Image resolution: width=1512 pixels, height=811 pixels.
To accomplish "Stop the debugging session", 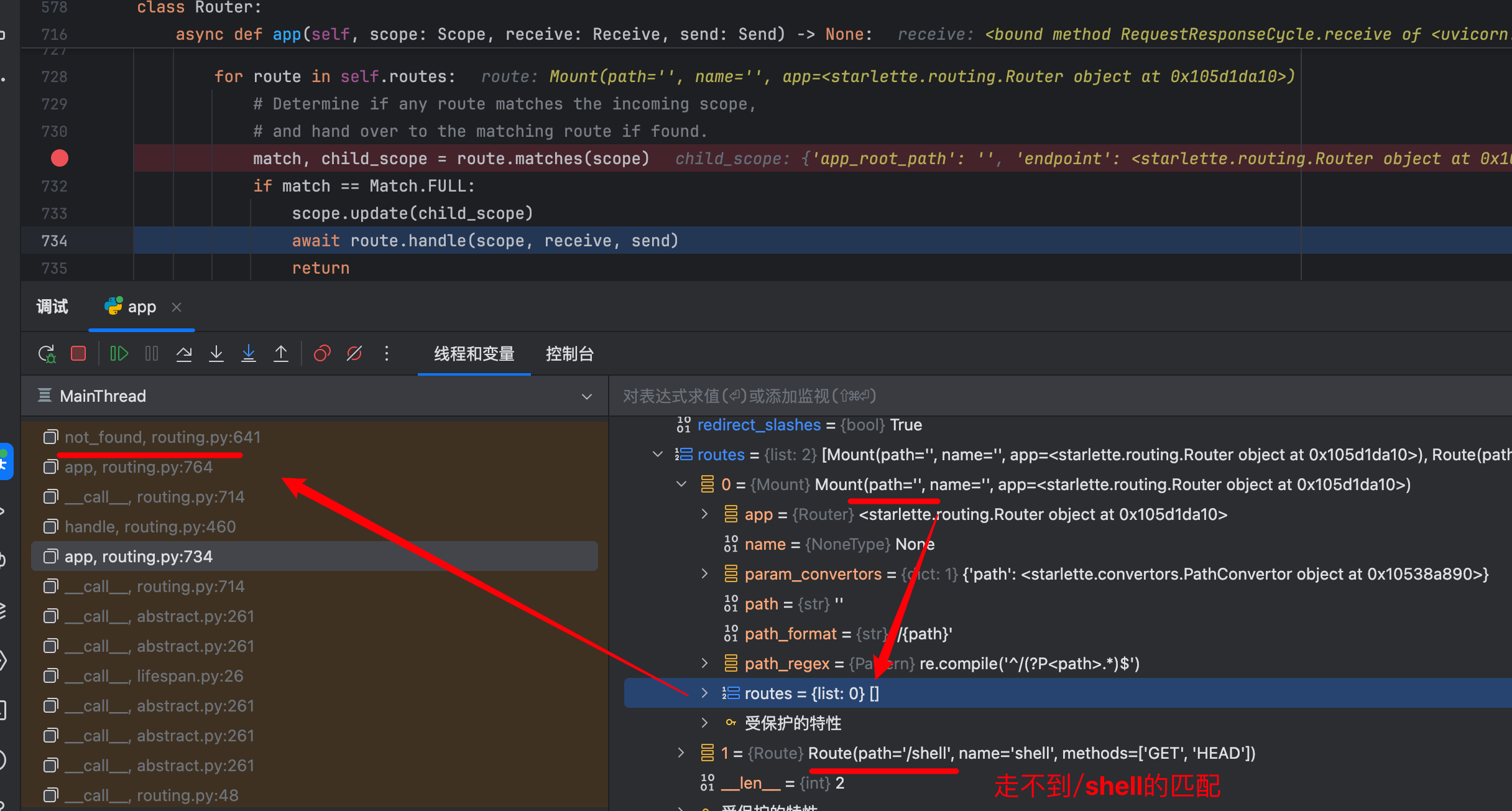I will pyautogui.click(x=78, y=354).
